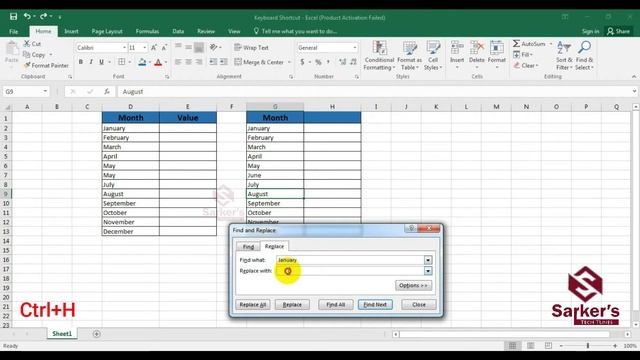Apply the red Font Color A
640x360 pixels.
(158, 62)
